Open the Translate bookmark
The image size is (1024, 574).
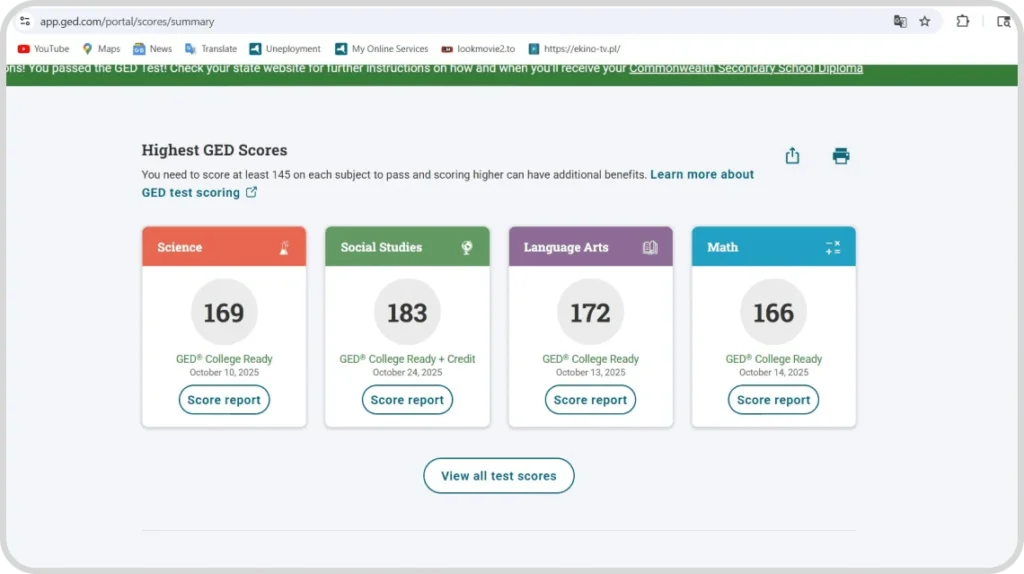click(210, 49)
